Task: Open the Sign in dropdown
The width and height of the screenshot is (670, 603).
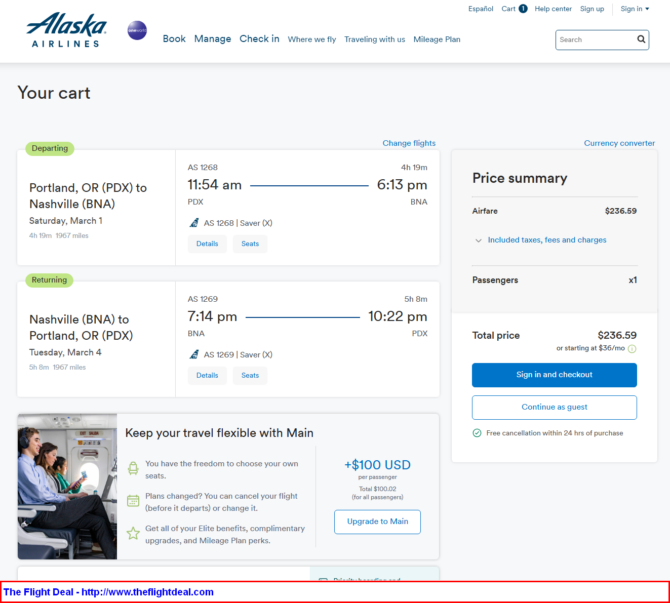Action: point(635,9)
